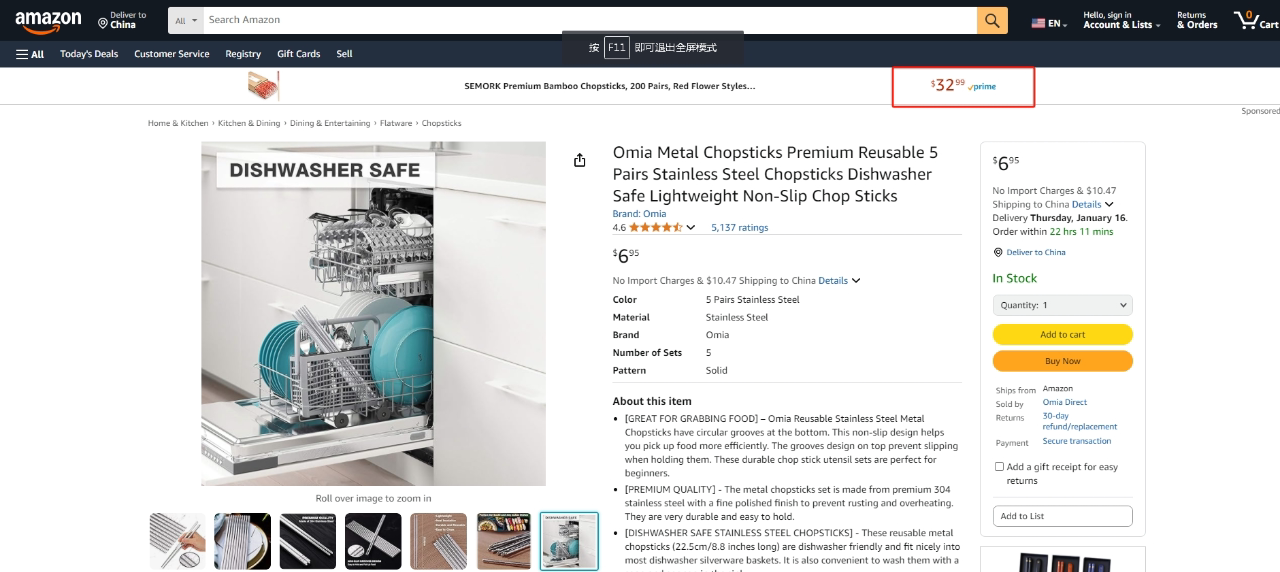Expand the All search category dropdown
1280x572 pixels.
tap(185, 20)
